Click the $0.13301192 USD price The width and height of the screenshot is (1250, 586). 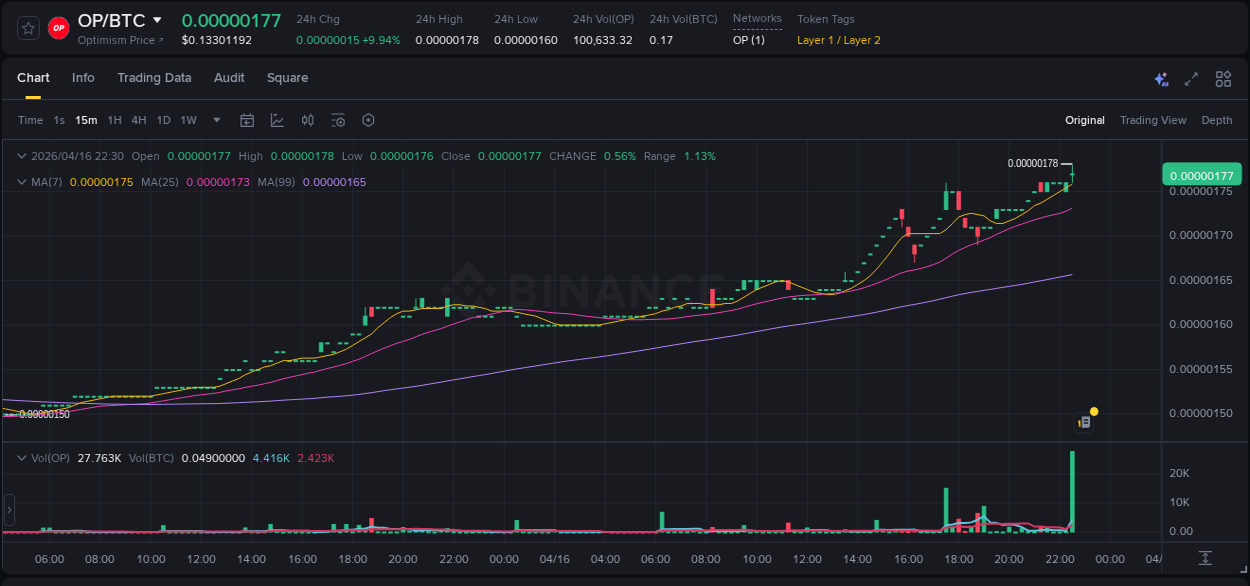(x=217, y=40)
